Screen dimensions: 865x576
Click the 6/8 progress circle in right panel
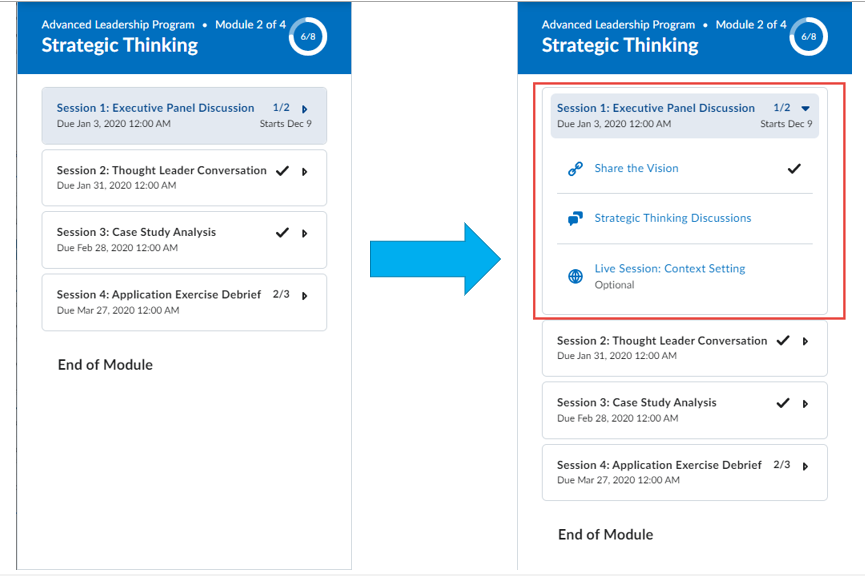click(808, 36)
